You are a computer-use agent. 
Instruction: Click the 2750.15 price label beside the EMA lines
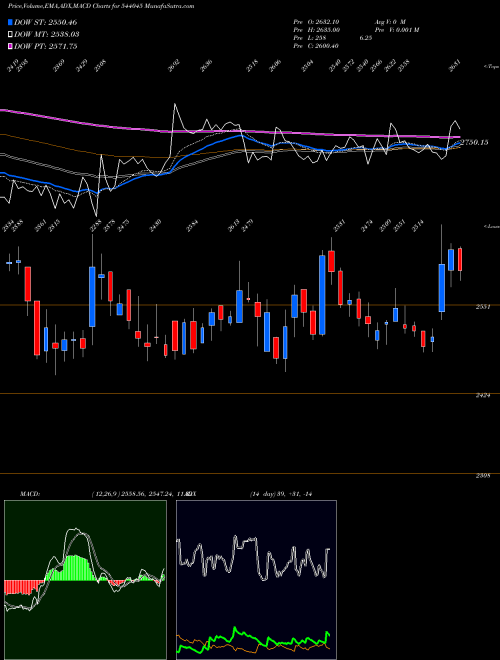click(x=474, y=143)
